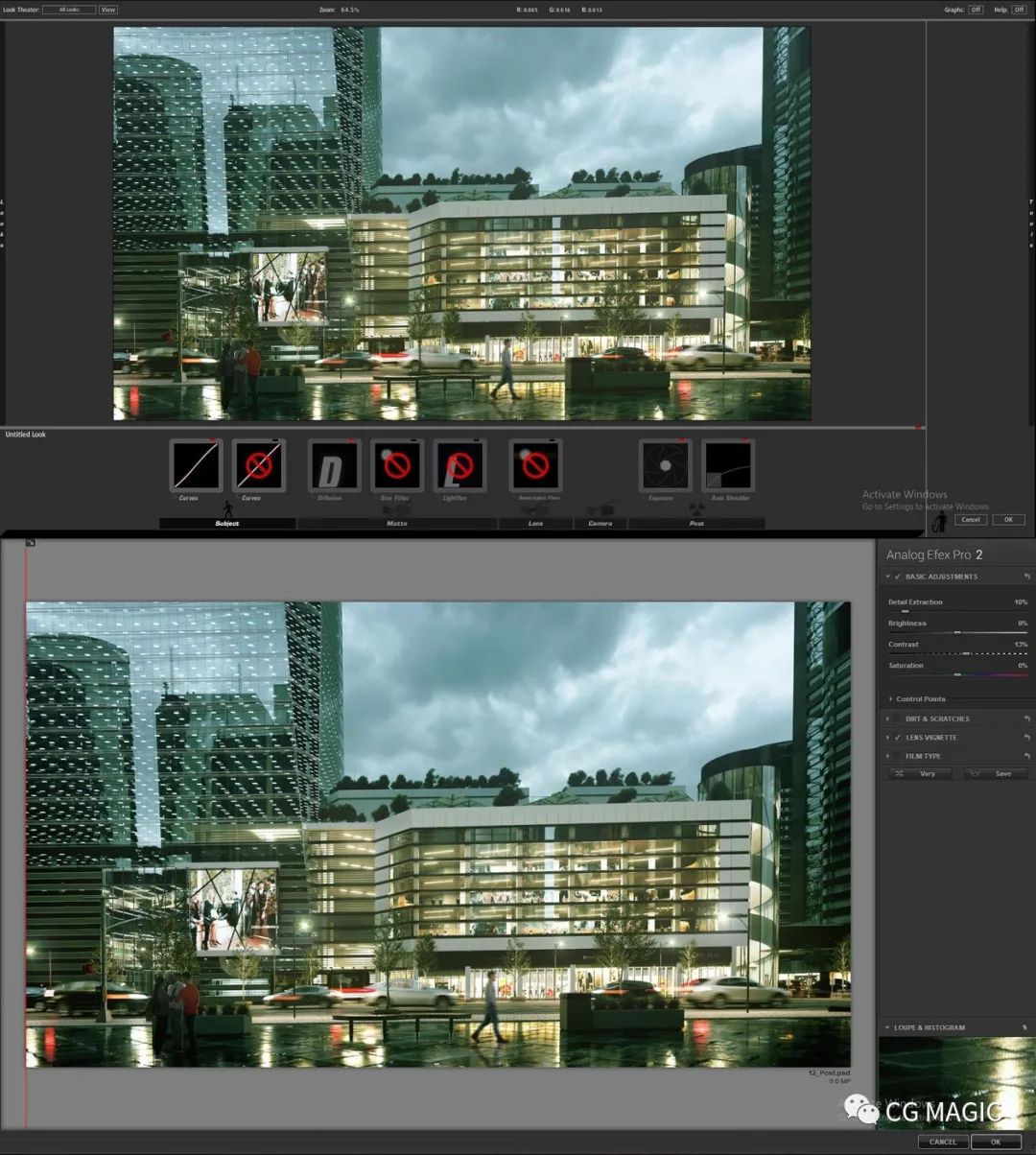This screenshot has width=1036, height=1155.
Task: Expand the Film Type section arrow
Action: (888, 757)
